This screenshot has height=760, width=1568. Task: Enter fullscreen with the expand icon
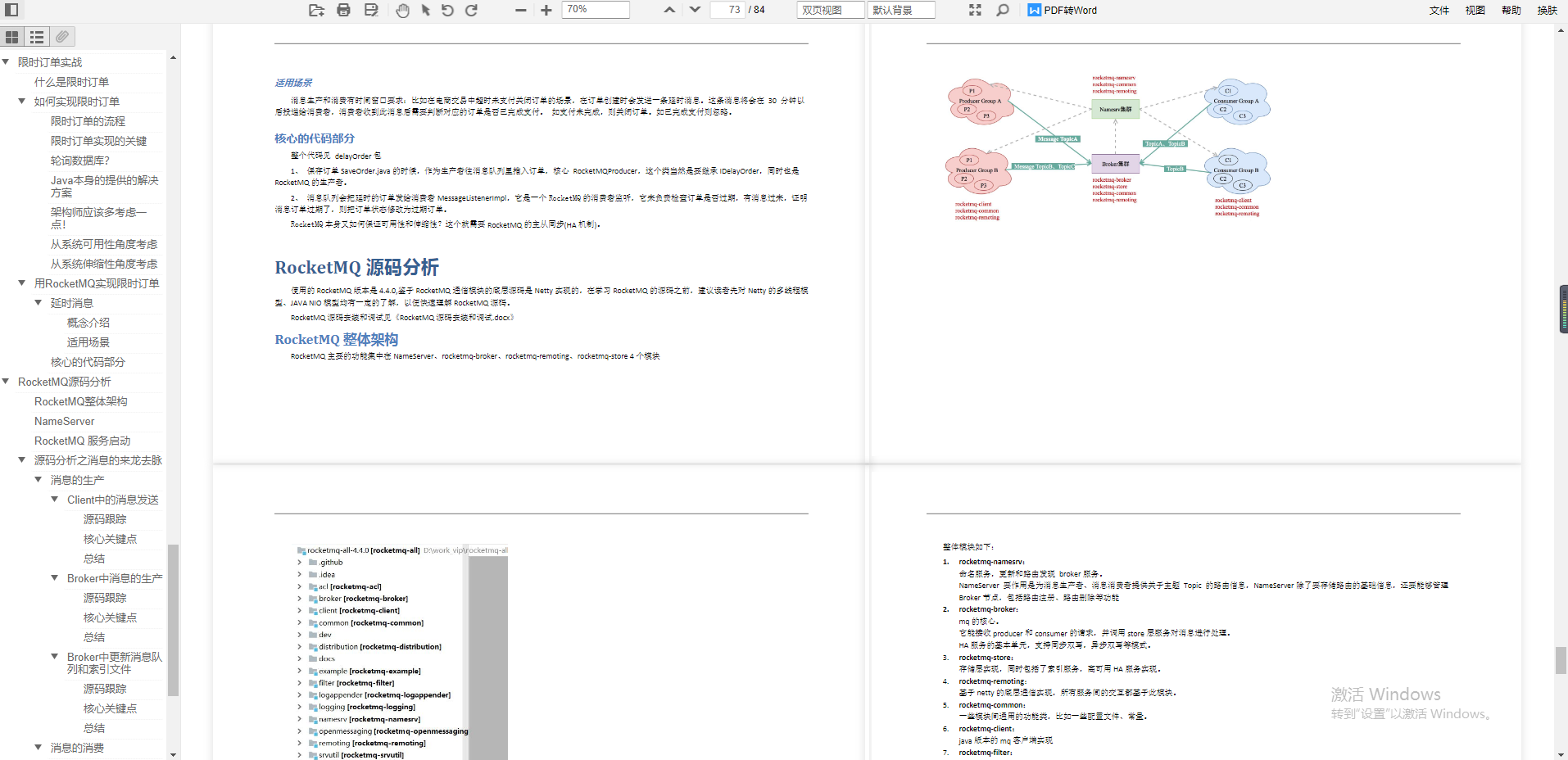coord(975,10)
